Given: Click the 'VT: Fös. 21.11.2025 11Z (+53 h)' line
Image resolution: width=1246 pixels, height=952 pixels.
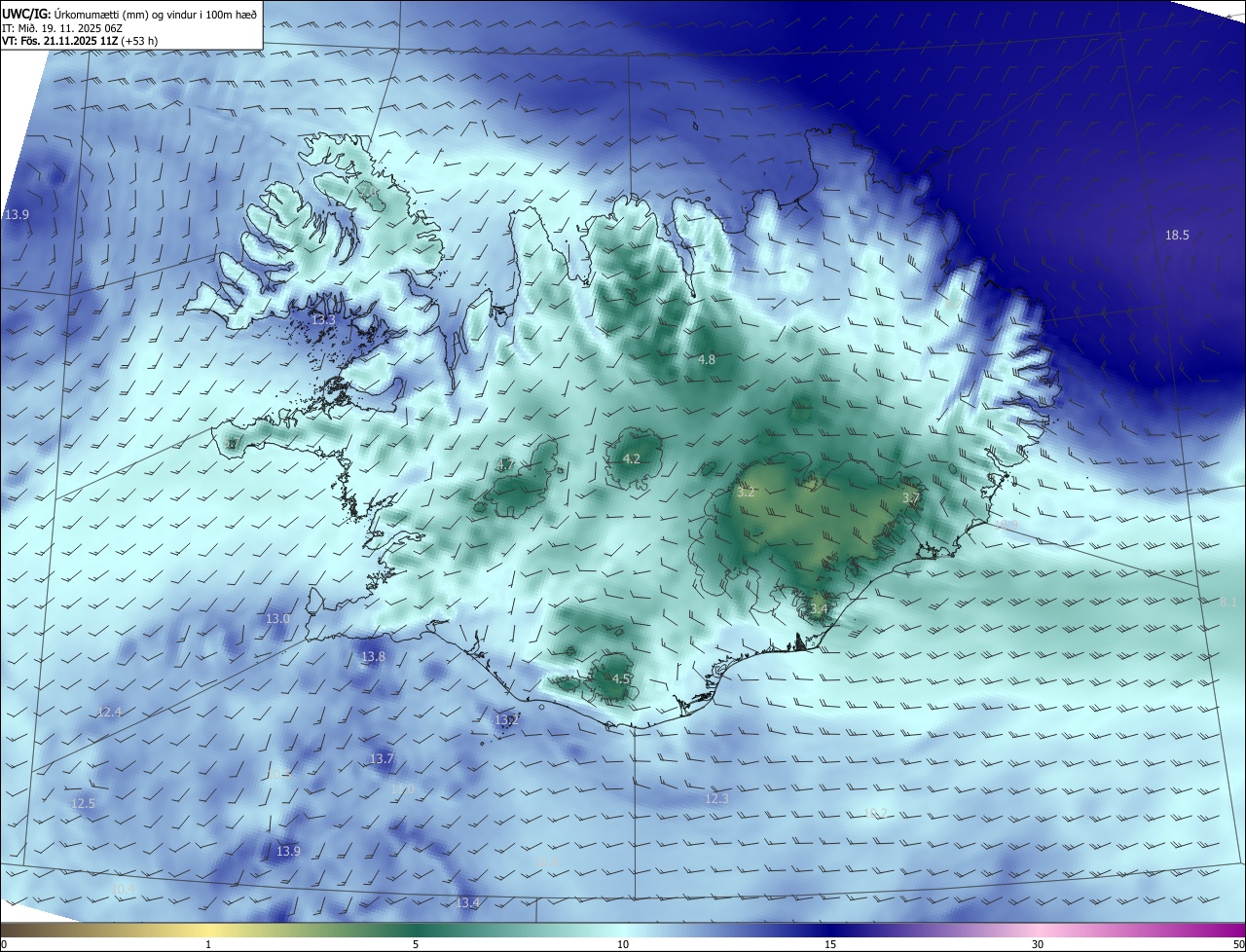Looking at the screenshot, I should (x=80, y=41).
